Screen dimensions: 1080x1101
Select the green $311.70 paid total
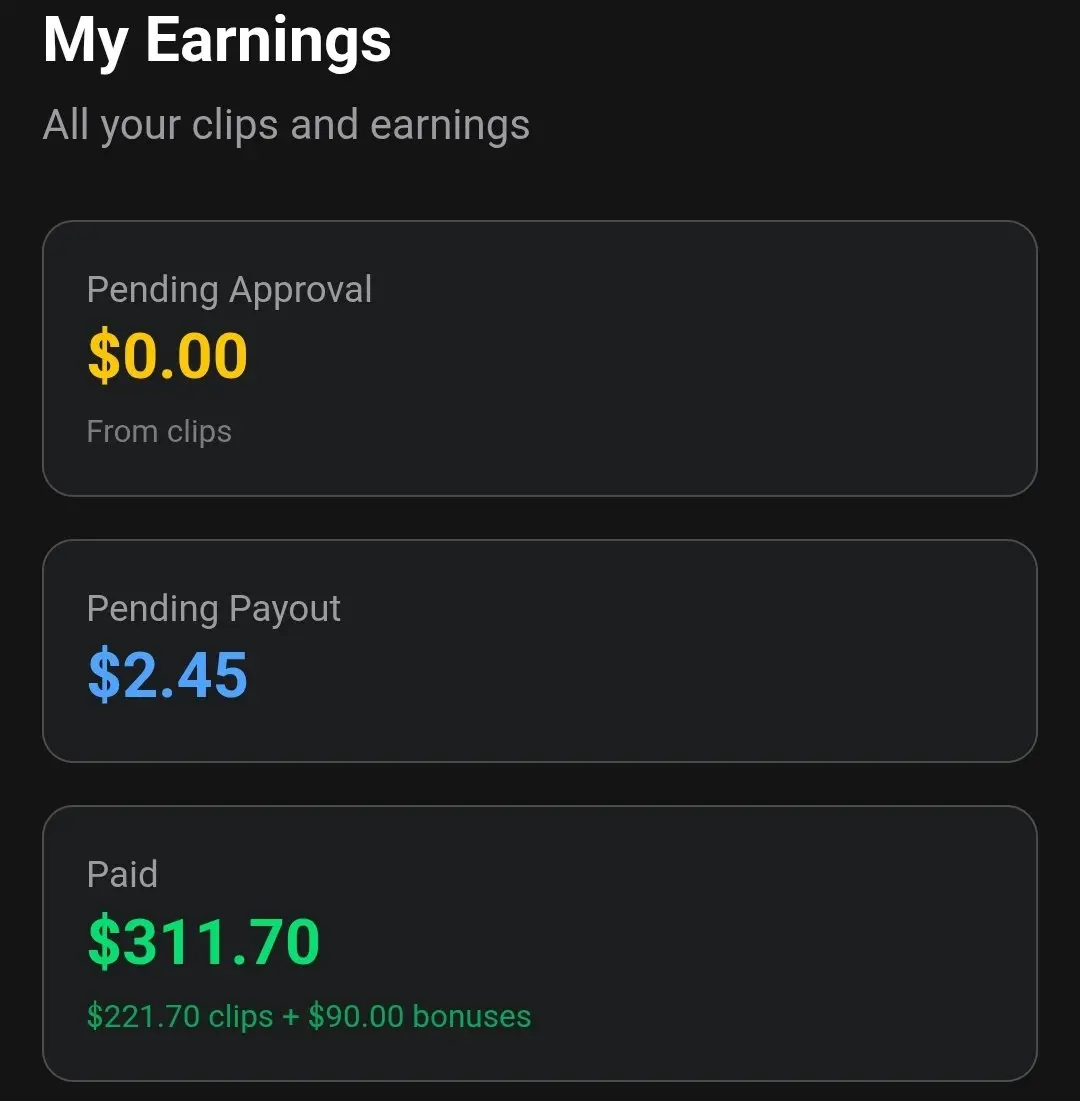[203, 942]
